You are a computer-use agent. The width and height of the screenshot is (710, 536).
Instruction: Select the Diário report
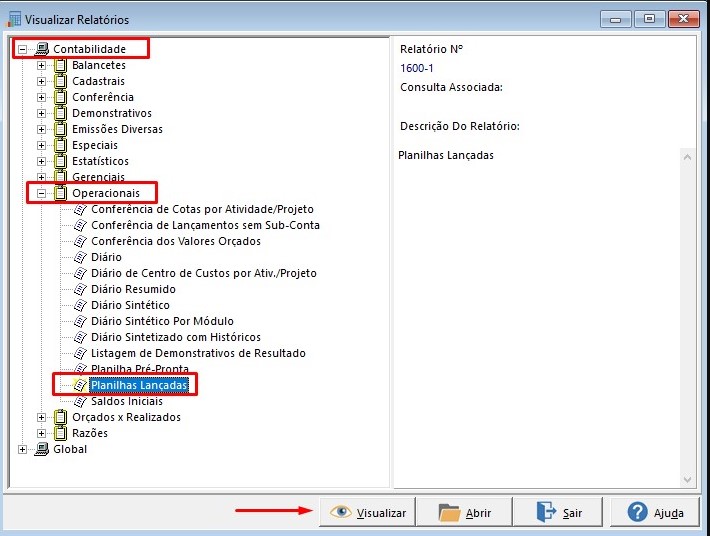106,257
